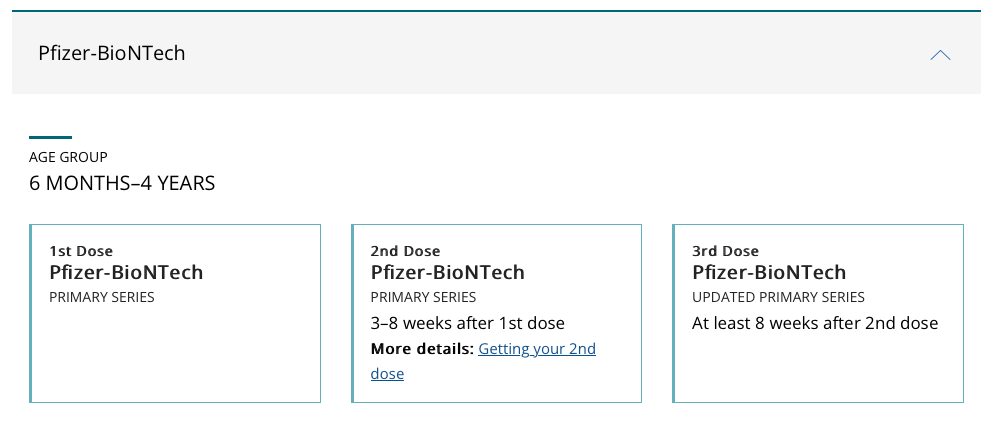Click PRIMARY SERIES text in 2nd Dose card
This screenshot has width=992, height=425.
(x=423, y=297)
